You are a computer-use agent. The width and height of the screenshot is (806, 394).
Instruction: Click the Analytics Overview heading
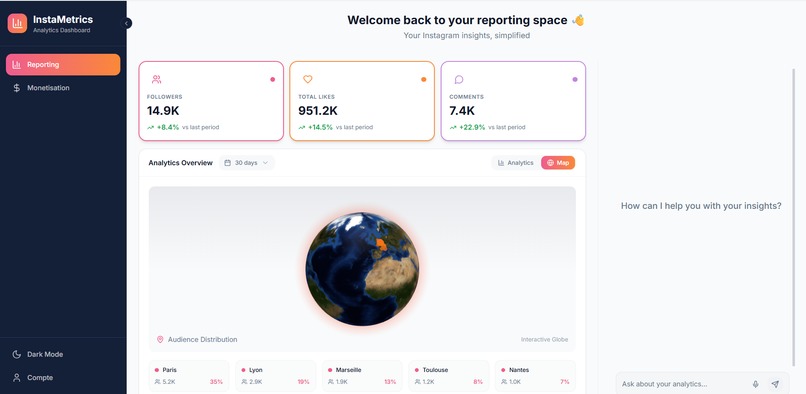(180, 163)
